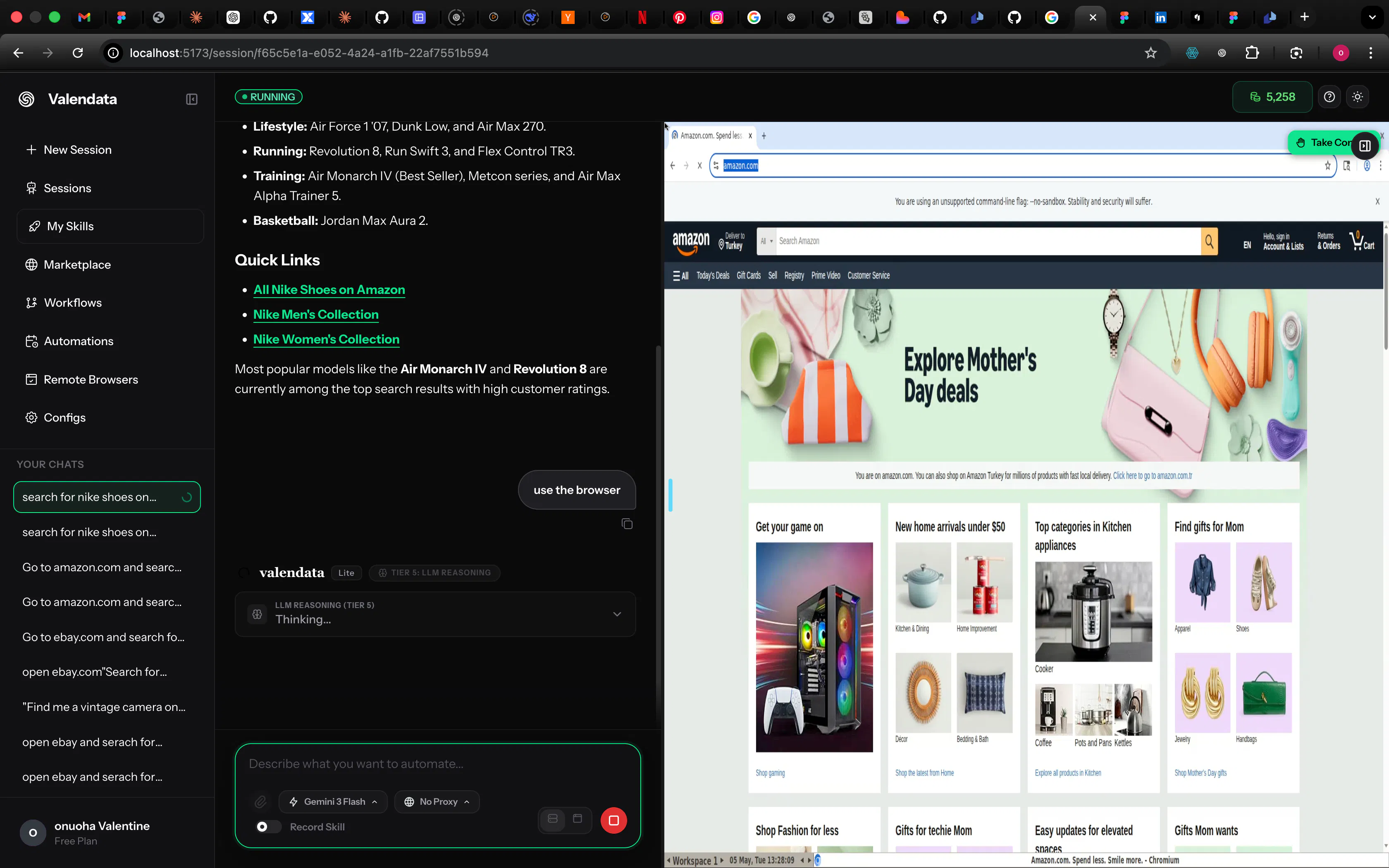Open the 'Find me a vintage camera on...' chat
This screenshot has width=1389, height=868.
point(104,707)
